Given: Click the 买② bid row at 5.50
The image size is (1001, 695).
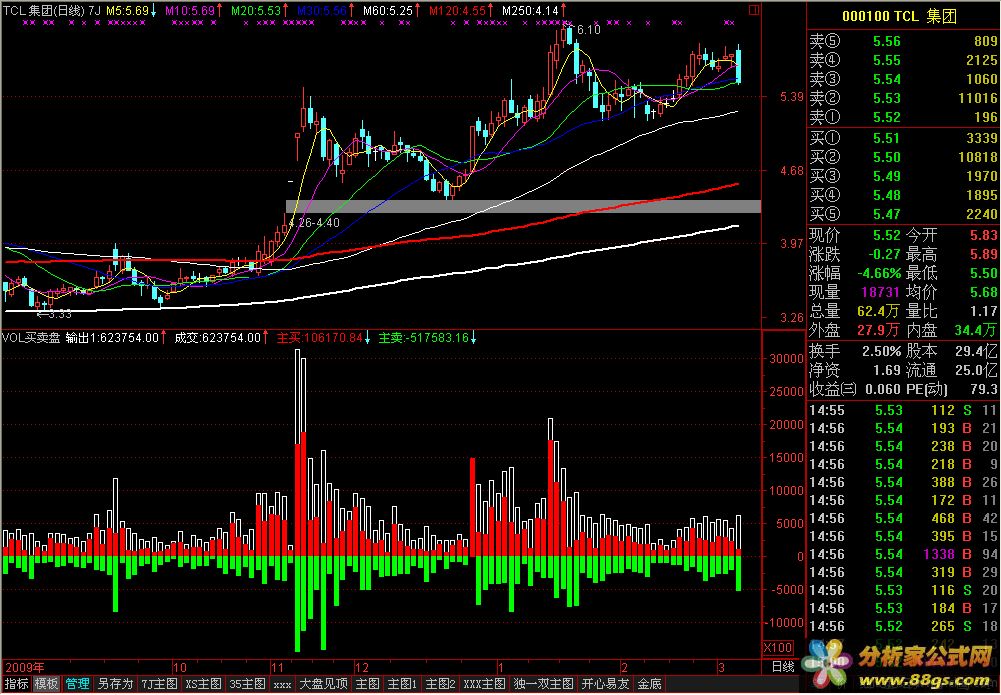Looking at the screenshot, I should pos(903,158).
